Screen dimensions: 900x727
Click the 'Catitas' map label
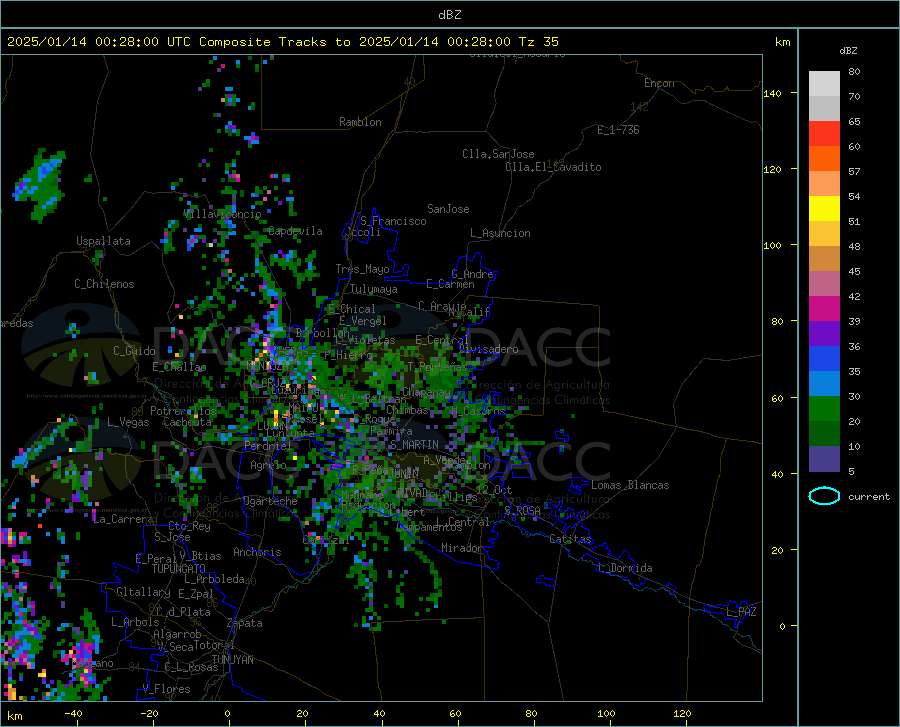click(570, 539)
